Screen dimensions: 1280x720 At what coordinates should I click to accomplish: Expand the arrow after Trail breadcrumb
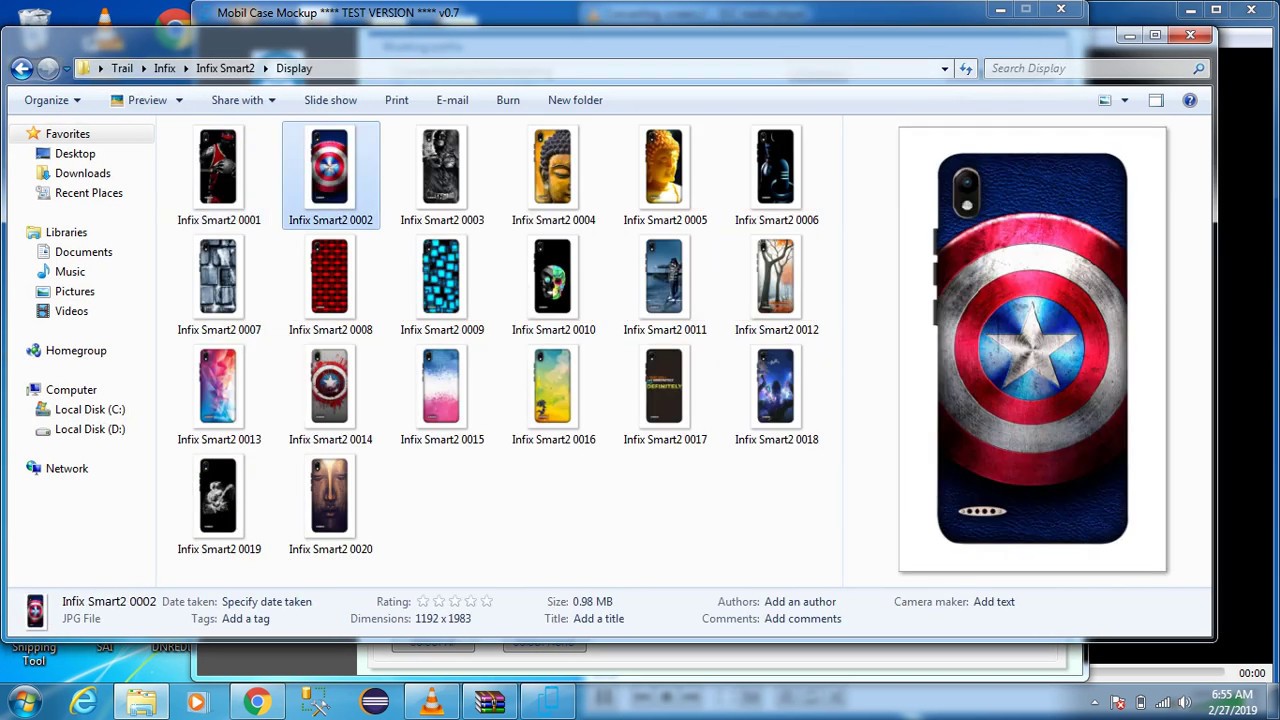[143, 68]
